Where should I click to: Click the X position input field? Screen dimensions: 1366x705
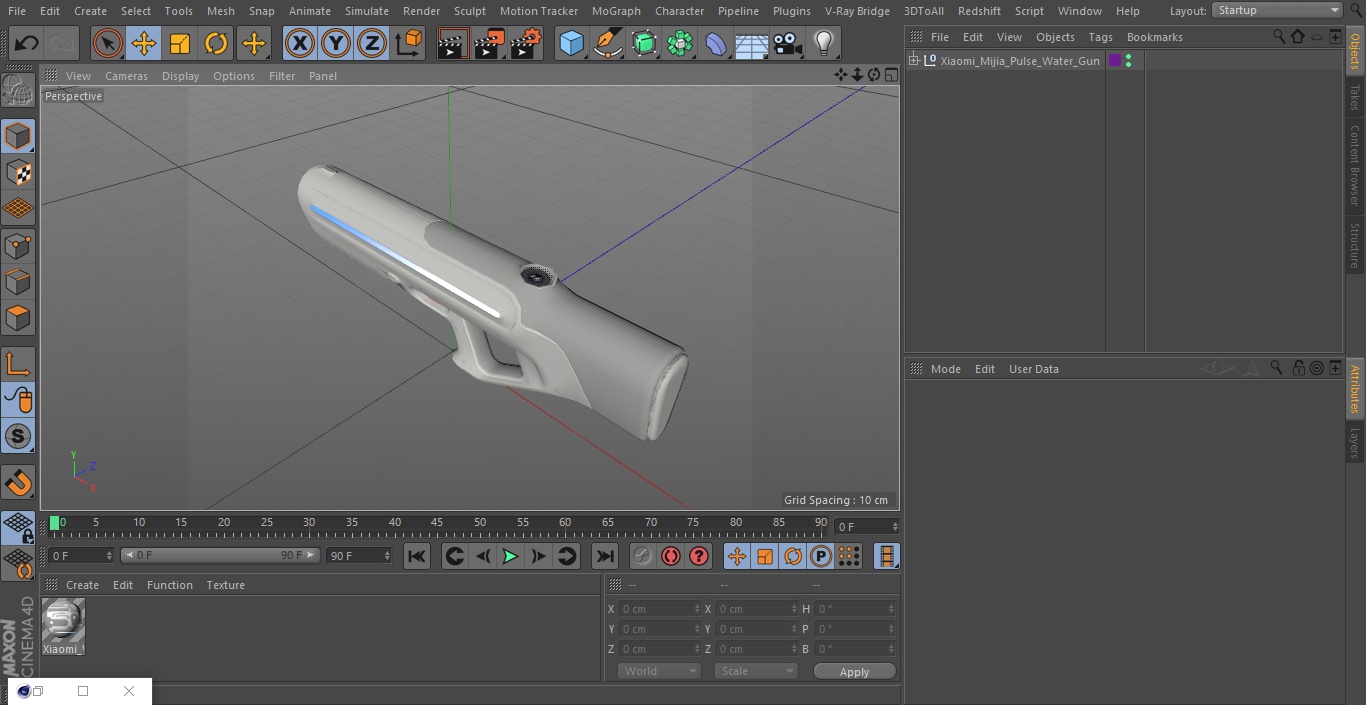click(x=661, y=609)
